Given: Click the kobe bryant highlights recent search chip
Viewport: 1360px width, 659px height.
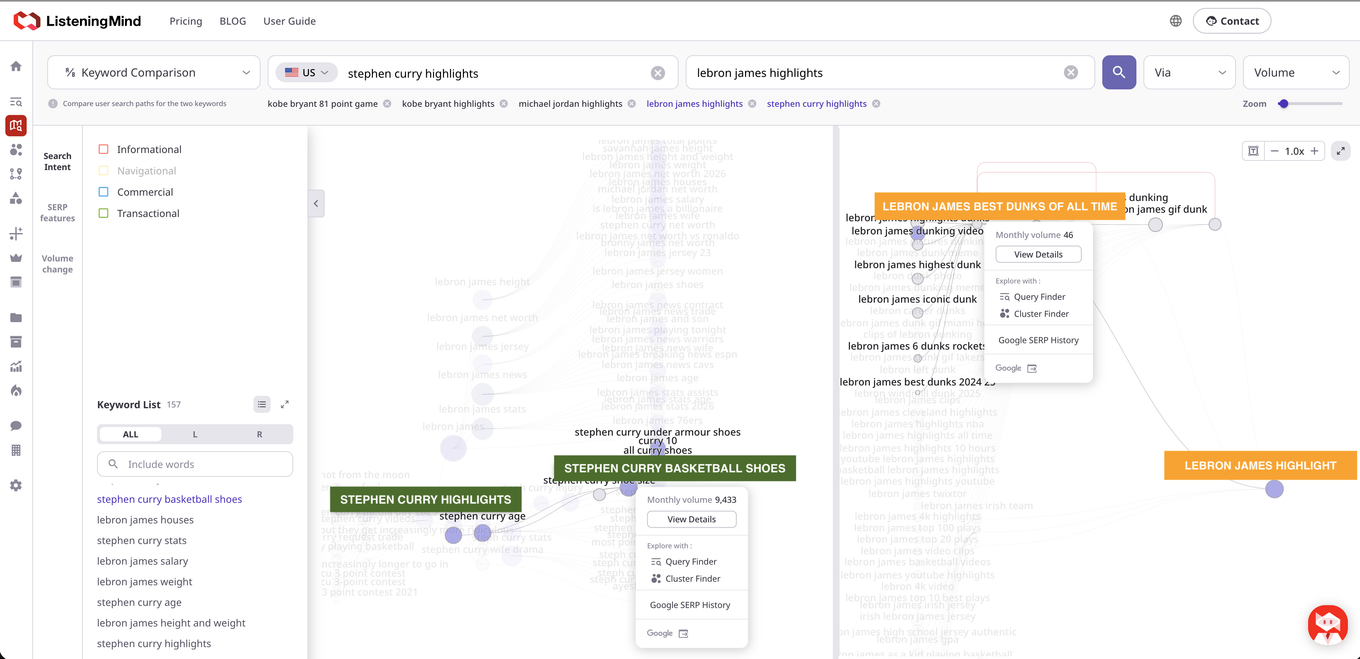Looking at the screenshot, I should pos(448,104).
